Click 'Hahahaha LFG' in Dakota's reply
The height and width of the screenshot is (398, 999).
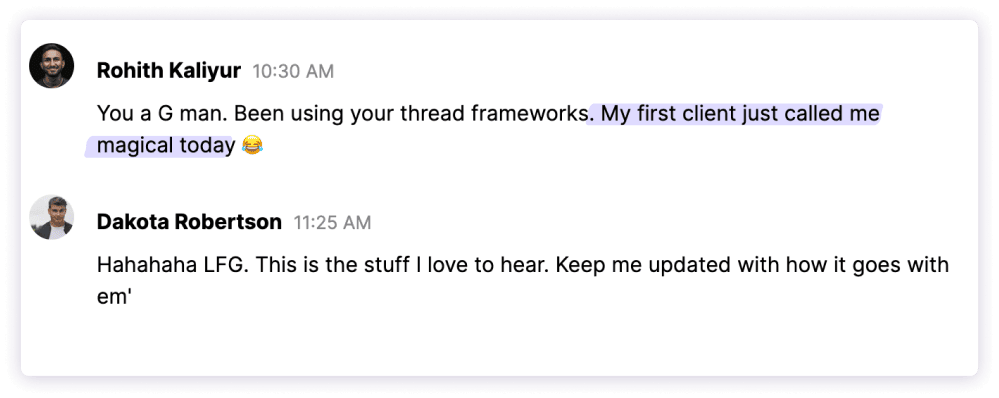(168, 265)
